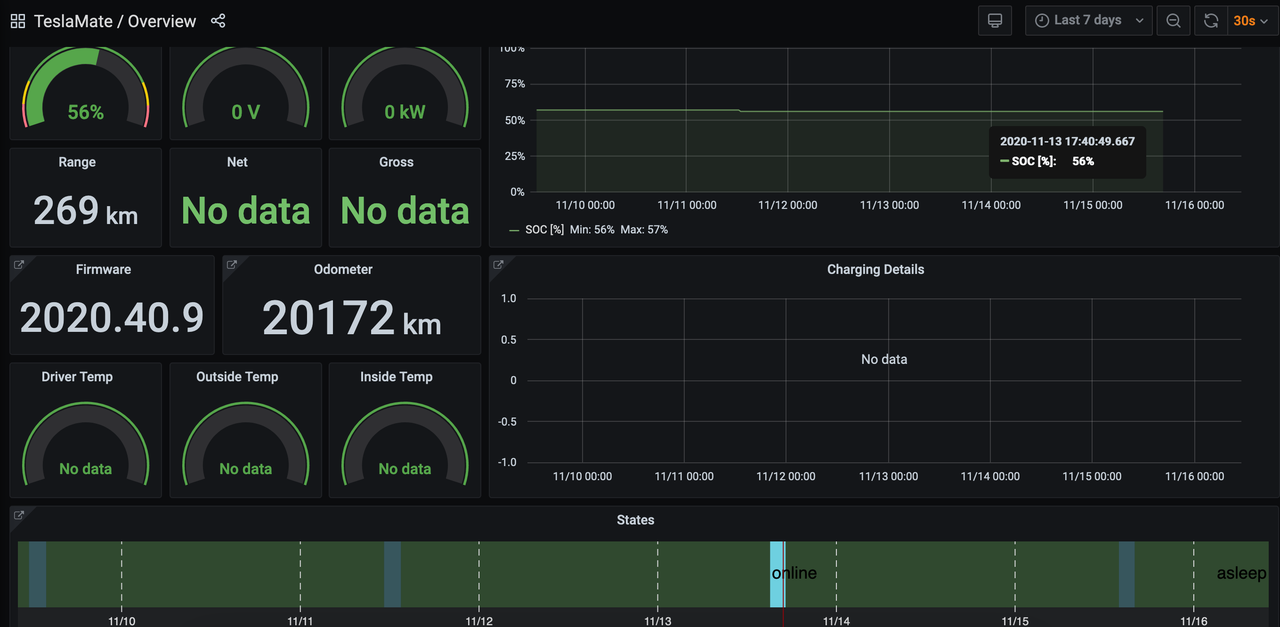Expand the 30s refresh interval dropdown
This screenshot has height=627, width=1280.
1251,21
